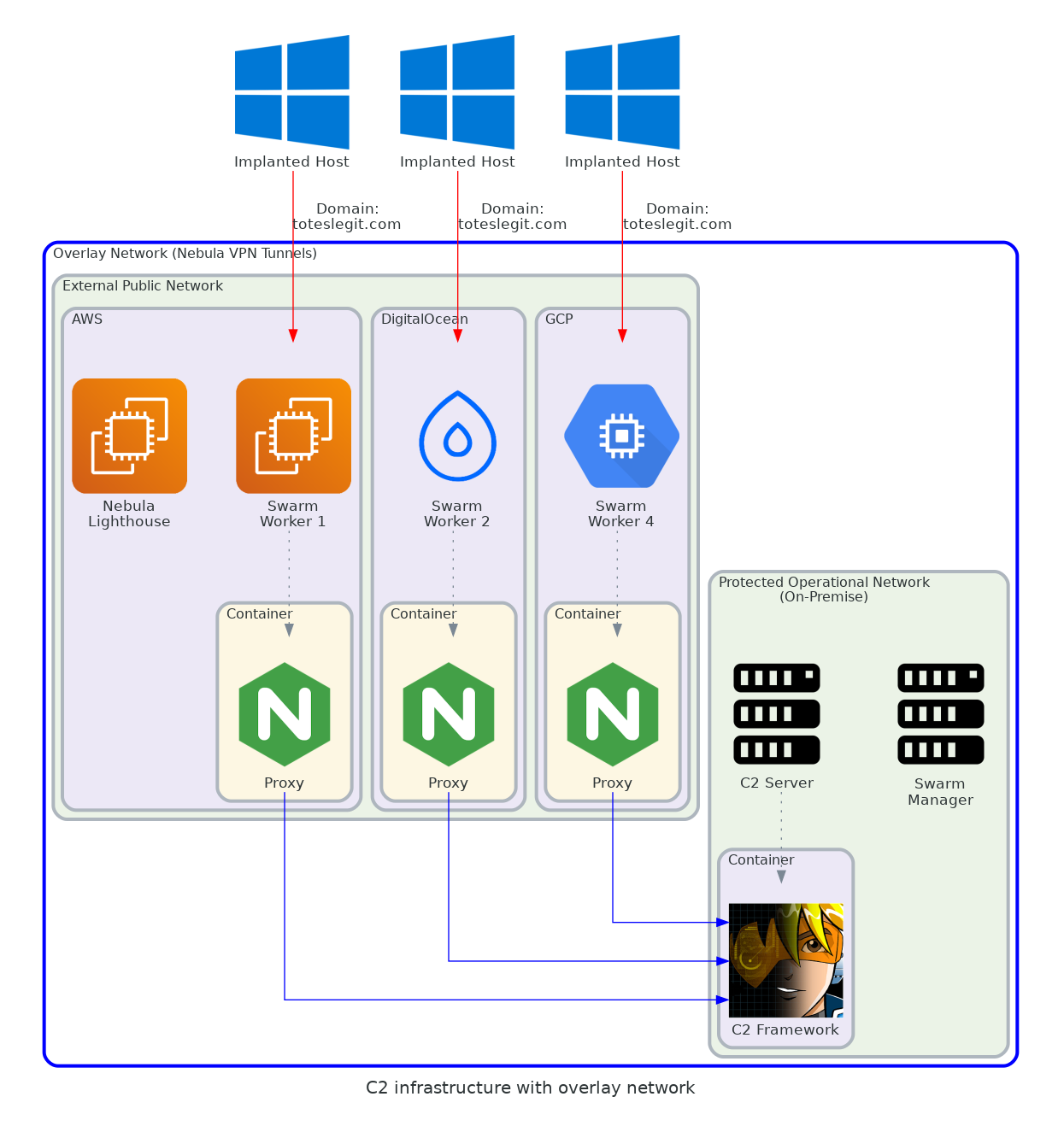Viewport: 1064px width, 1126px height.
Task: Select the Nginx Proxy icon under Swarm Worker 4
Action: 613,714
